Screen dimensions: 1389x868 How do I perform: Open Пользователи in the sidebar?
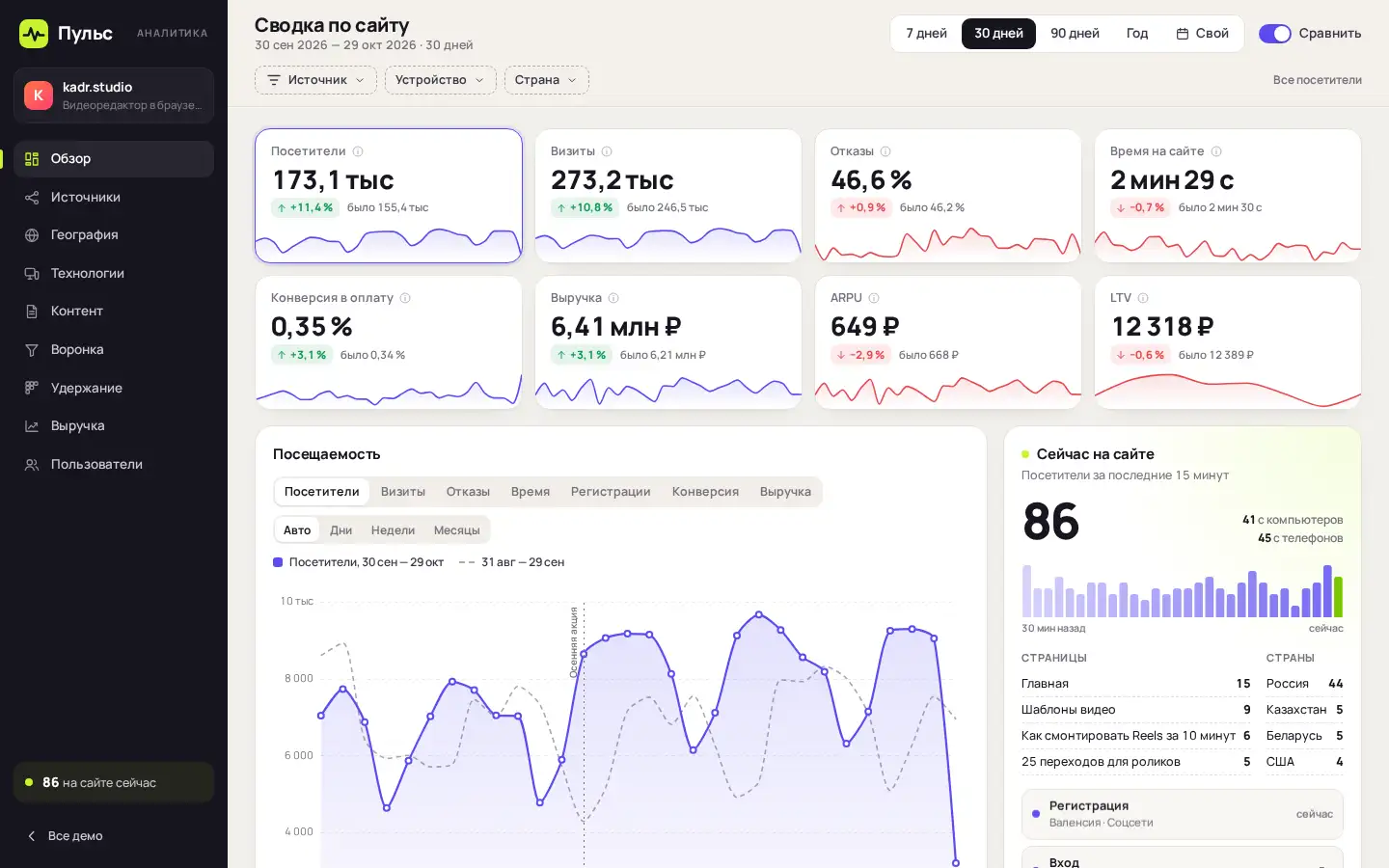coord(114,464)
